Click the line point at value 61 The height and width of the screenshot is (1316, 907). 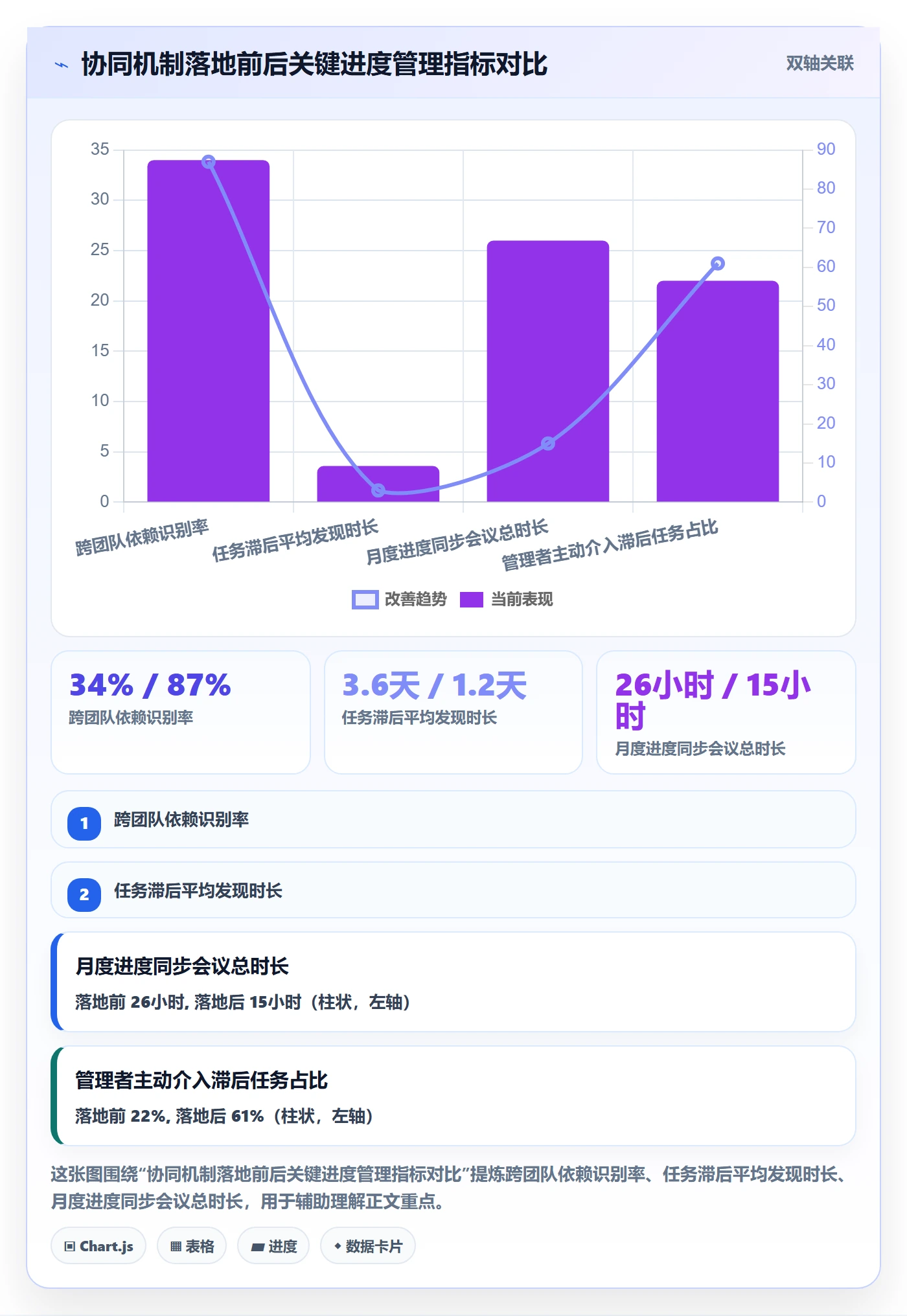coord(718,264)
